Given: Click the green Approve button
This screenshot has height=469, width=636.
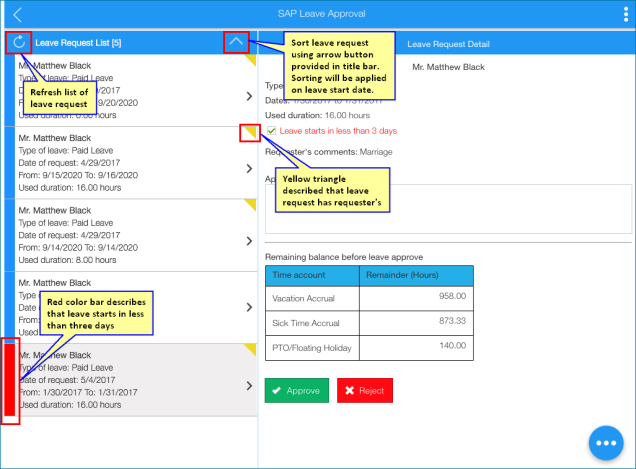Looking at the screenshot, I should pyautogui.click(x=297, y=390).
